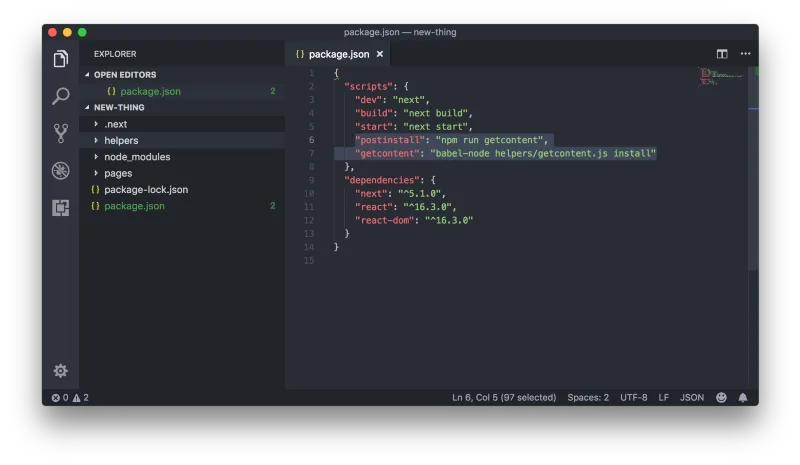Open the Search view icon
Image resolution: width=800 pixels, height=465 pixels.
60,95
